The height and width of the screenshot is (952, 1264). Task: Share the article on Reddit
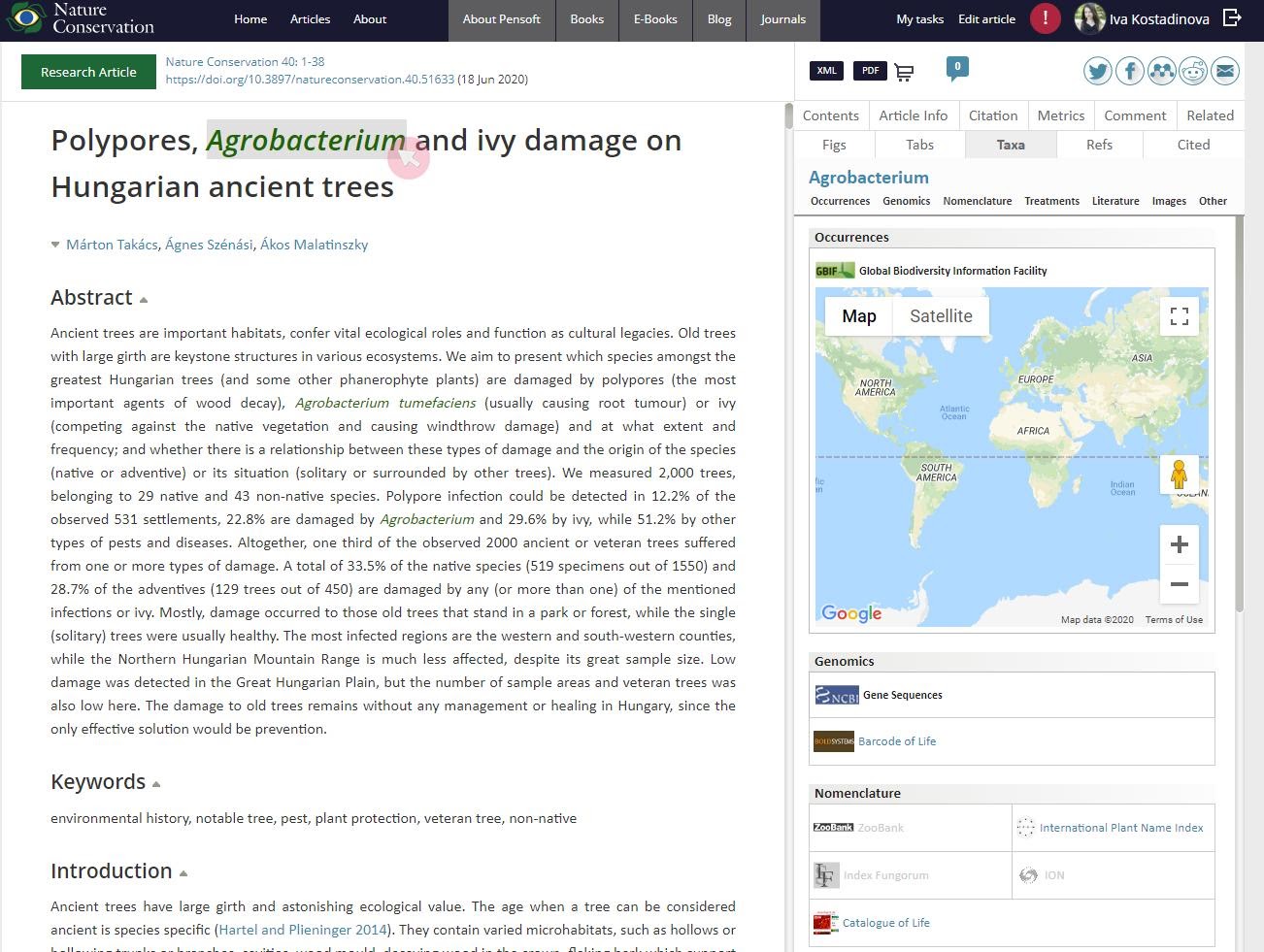tap(1193, 71)
